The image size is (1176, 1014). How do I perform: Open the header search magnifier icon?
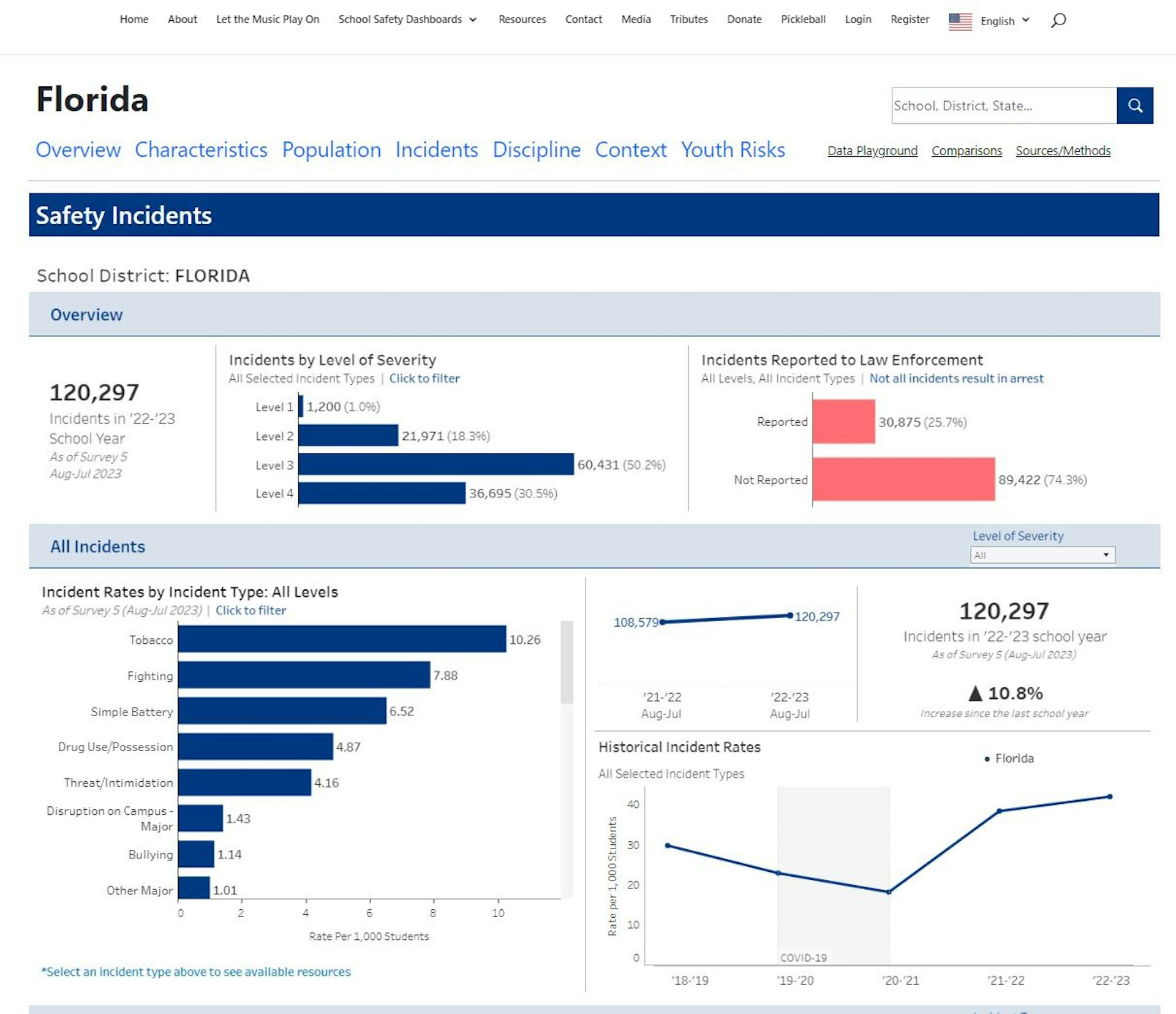pos(1058,20)
